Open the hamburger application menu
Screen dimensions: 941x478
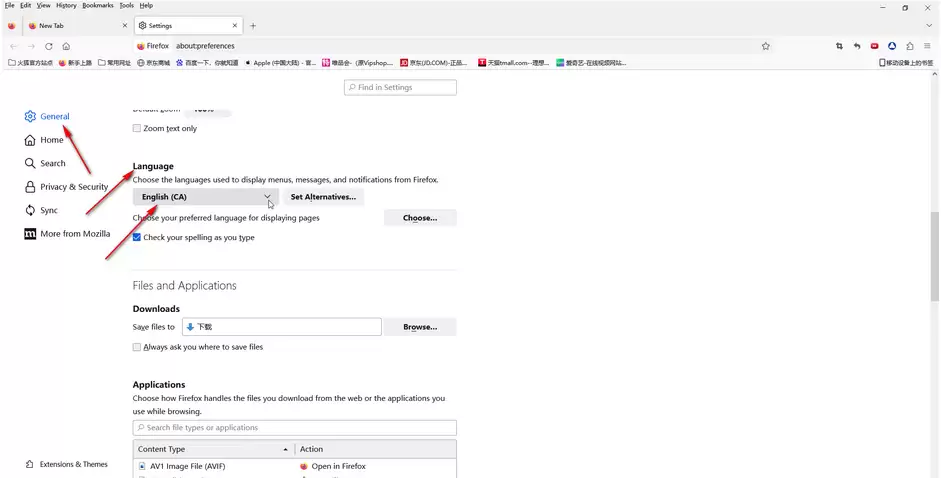(927, 46)
